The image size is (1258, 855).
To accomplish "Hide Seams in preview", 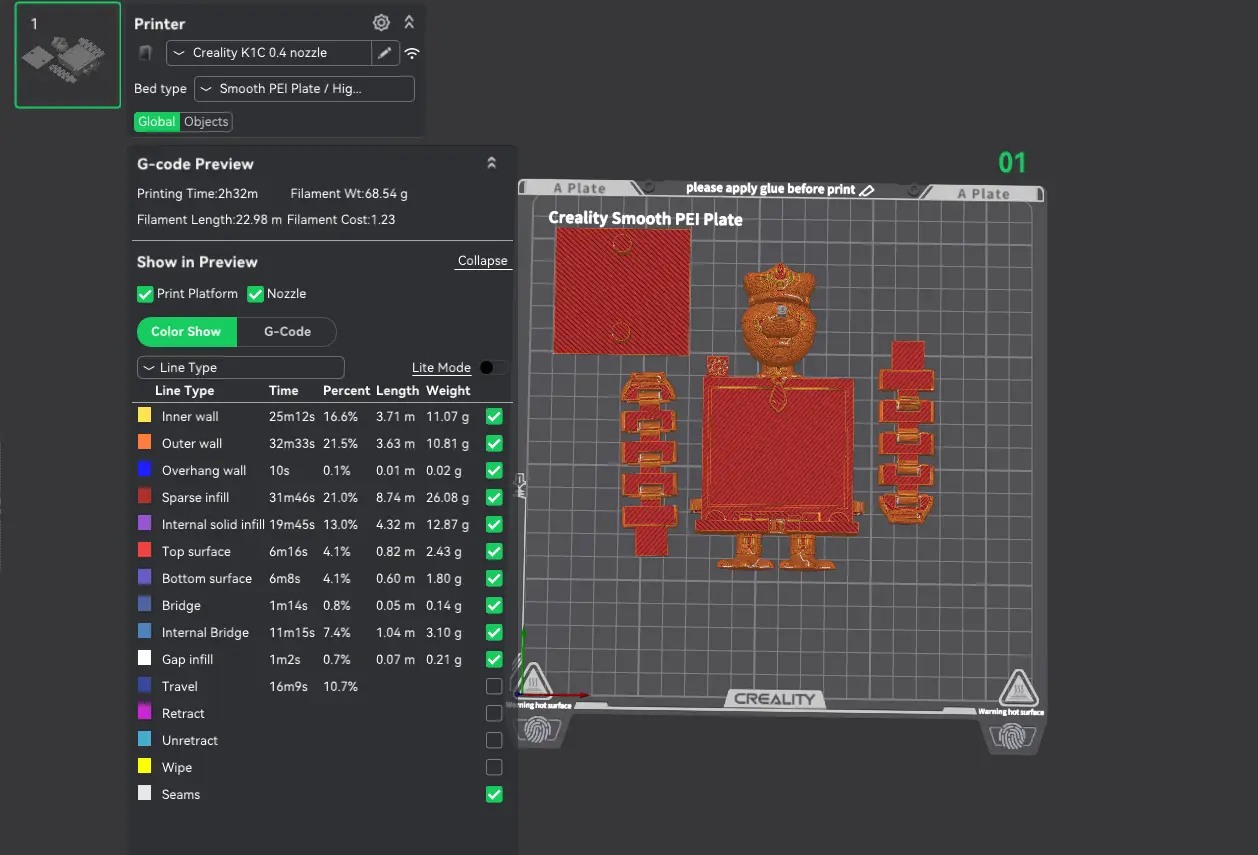I will (x=494, y=794).
